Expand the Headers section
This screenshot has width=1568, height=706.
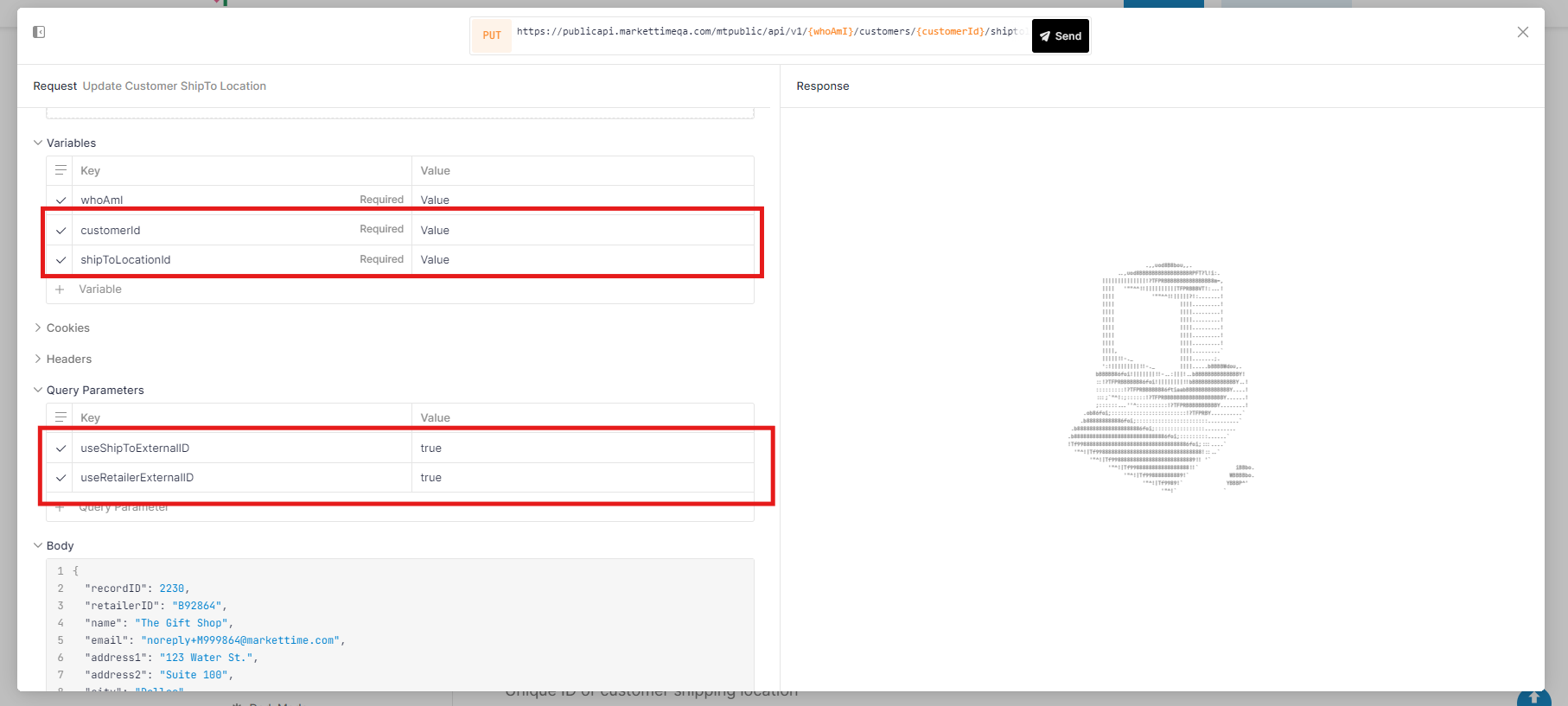pos(62,359)
